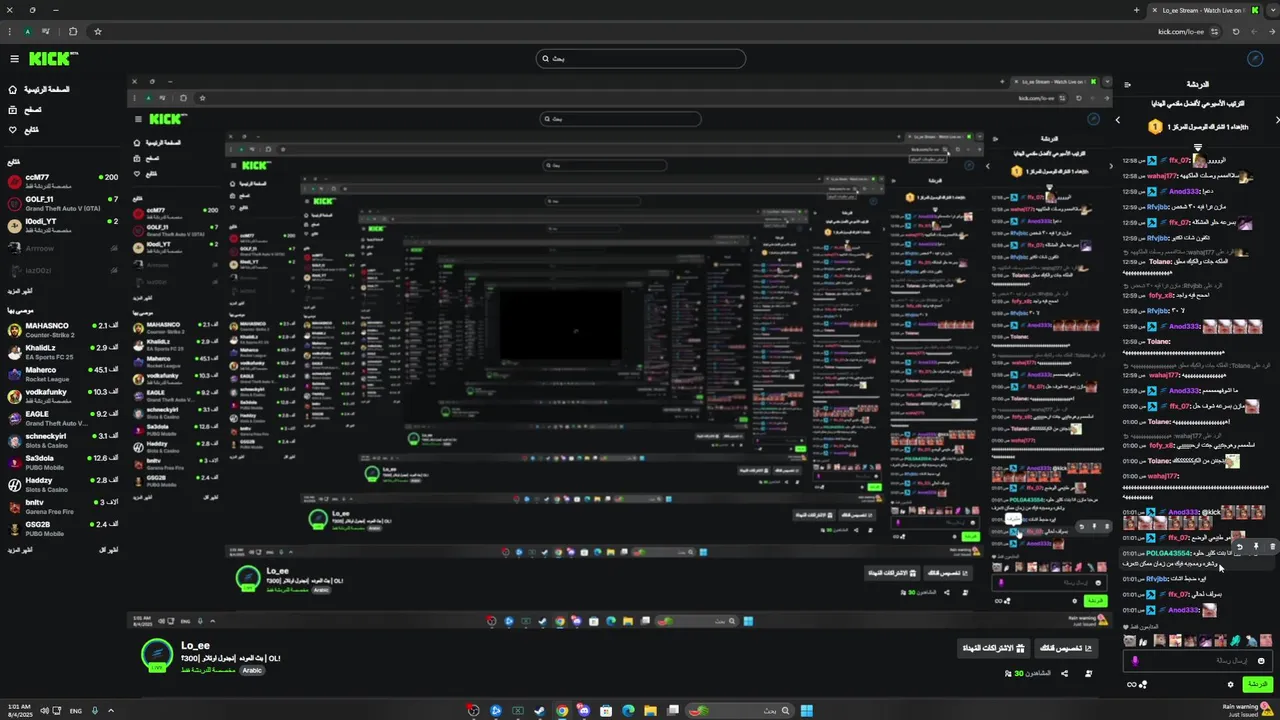This screenshot has height=720, width=1280.
Task: Show hidden tray icons chevron
Action: pyautogui.click(x=111, y=711)
